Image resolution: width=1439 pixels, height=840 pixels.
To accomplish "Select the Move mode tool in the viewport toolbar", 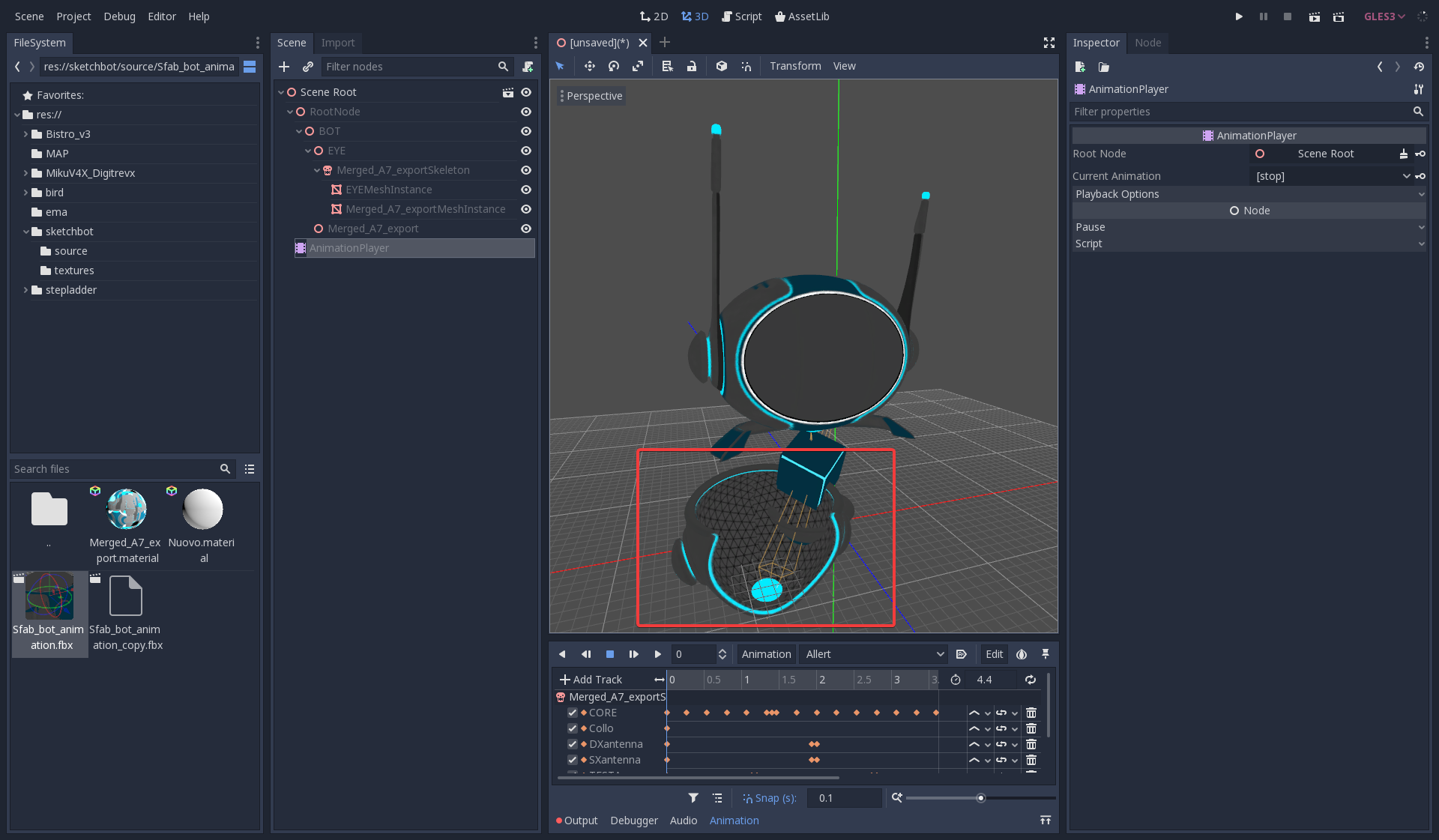I will pyautogui.click(x=589, y=66).
